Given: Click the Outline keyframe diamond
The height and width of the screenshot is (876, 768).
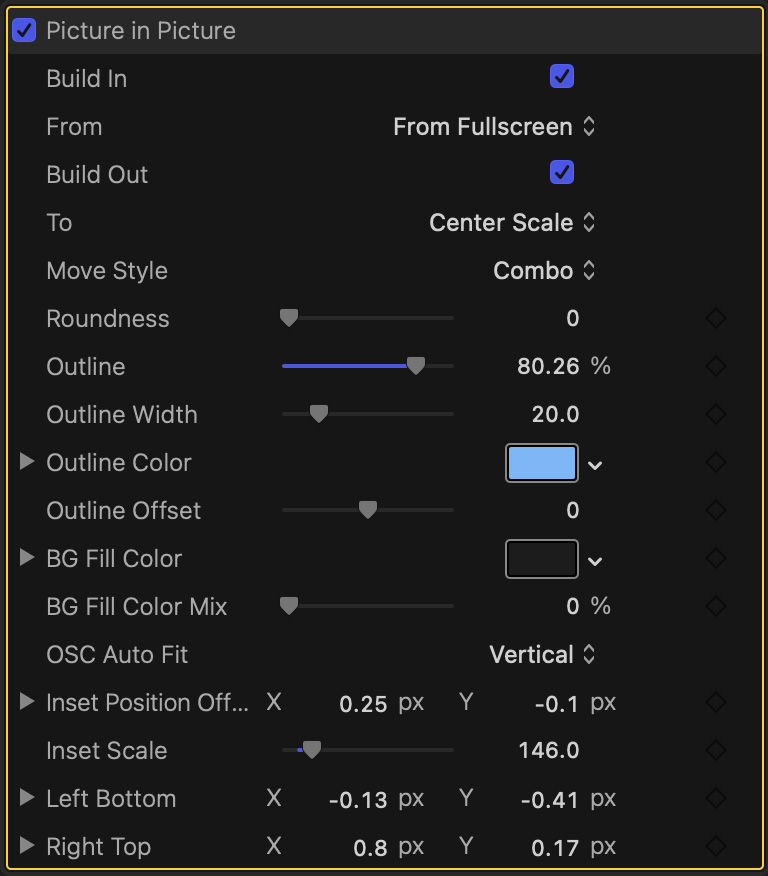Looking at the screenshot, I should pyautogui.click(x=715, y=367).
